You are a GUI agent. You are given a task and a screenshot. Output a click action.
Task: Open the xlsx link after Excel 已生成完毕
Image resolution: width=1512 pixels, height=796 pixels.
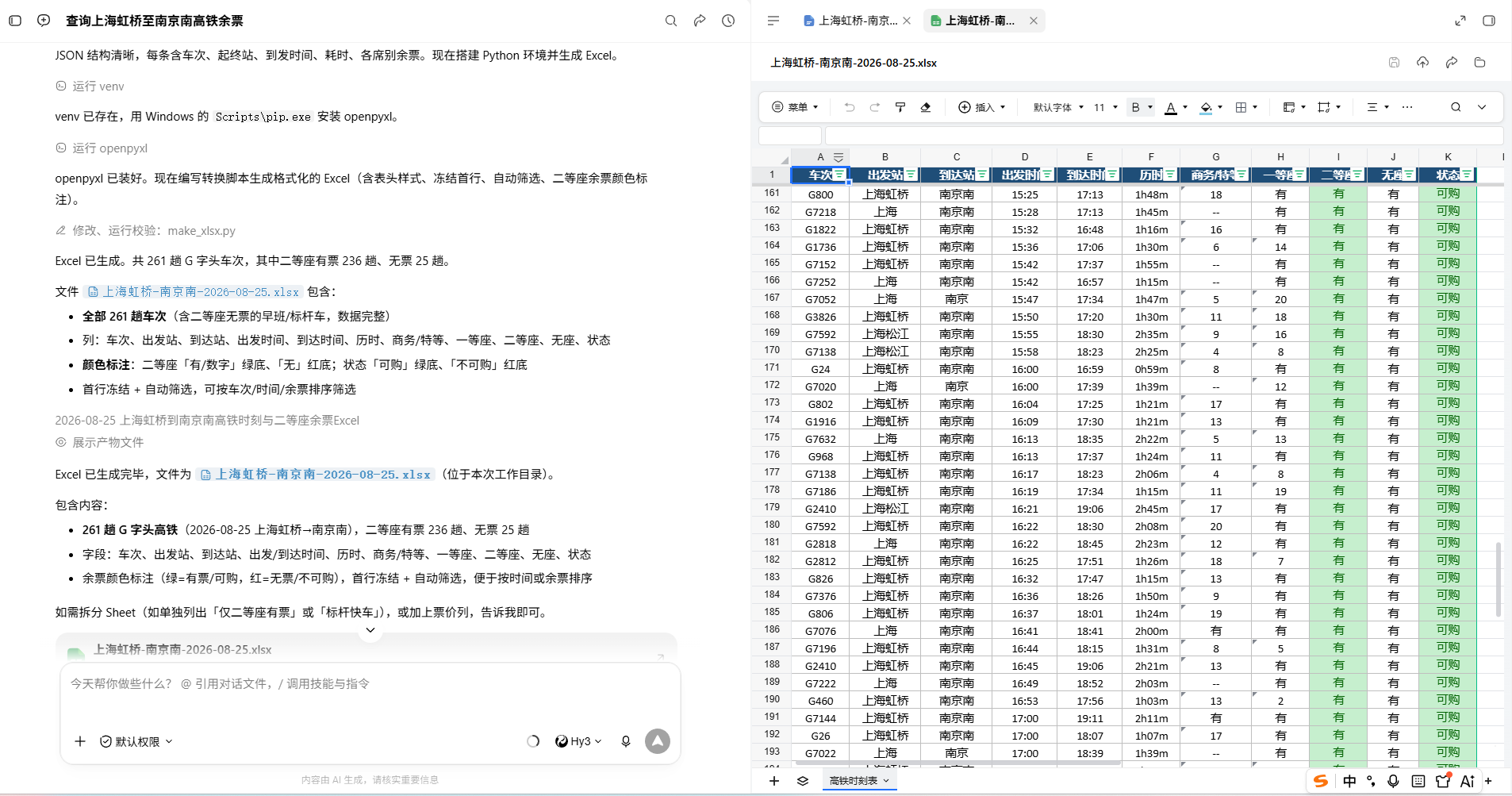point(316,475)
